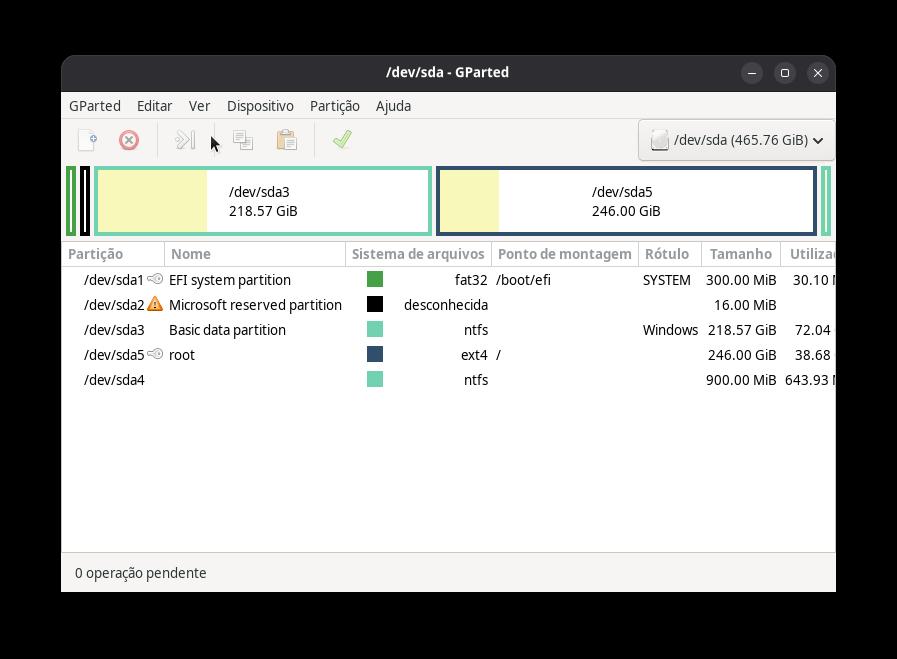Viewport: 897px width, 659px height.
Task: Click the SYSTEM label cell
Action: point(666,280)
